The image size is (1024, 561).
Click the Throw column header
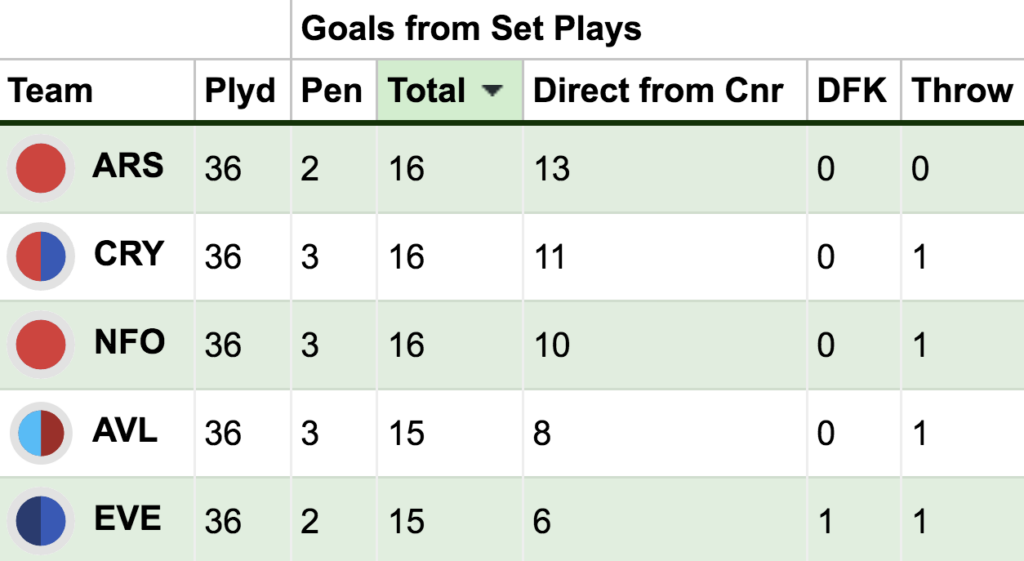(x=963, y=90)
